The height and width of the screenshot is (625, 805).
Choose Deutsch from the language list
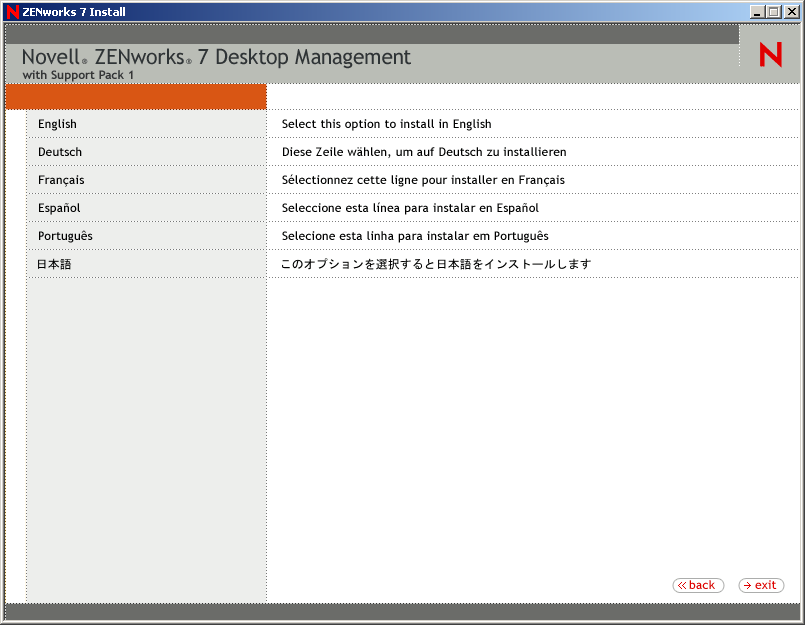60,152
